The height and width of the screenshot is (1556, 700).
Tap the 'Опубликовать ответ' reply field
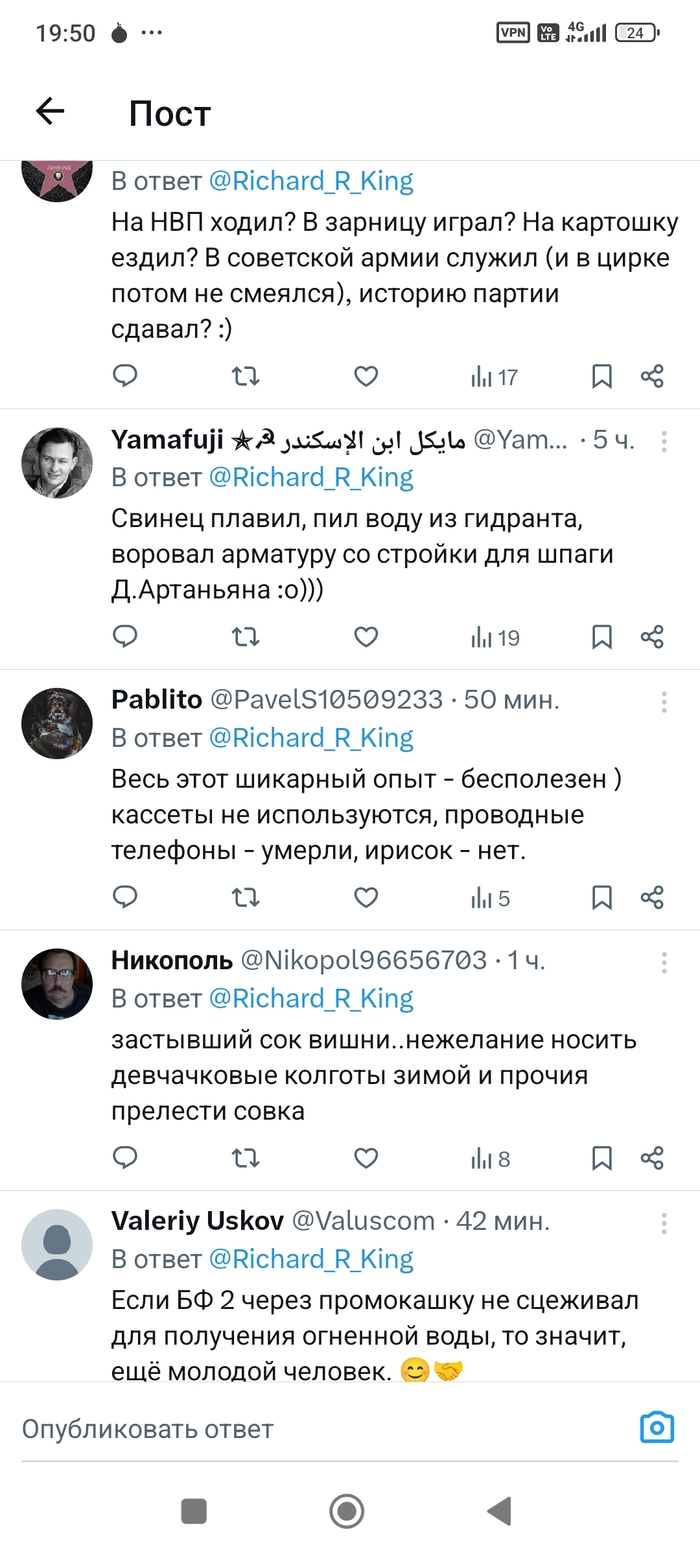point(300,1428)
